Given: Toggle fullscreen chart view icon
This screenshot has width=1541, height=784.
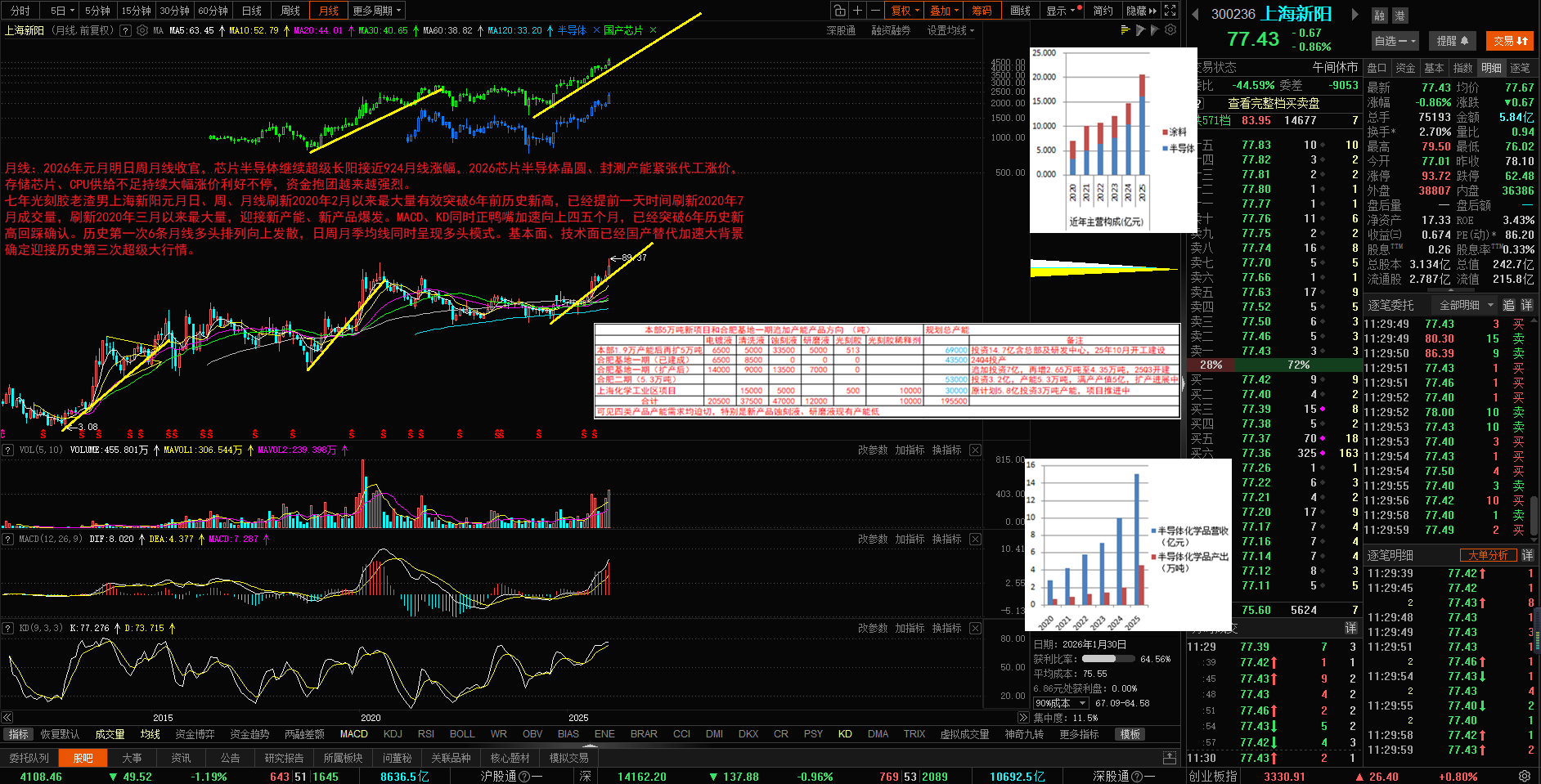Looking at the screenshot, I should 1170,11.
